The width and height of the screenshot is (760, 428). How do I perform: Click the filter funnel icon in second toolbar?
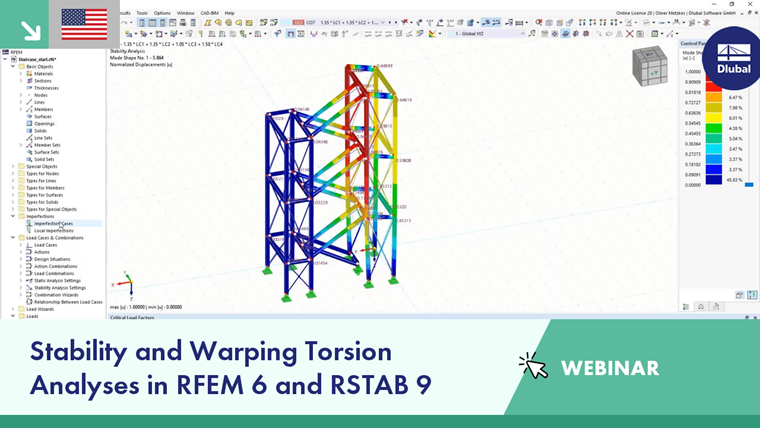tap(277, 33)
